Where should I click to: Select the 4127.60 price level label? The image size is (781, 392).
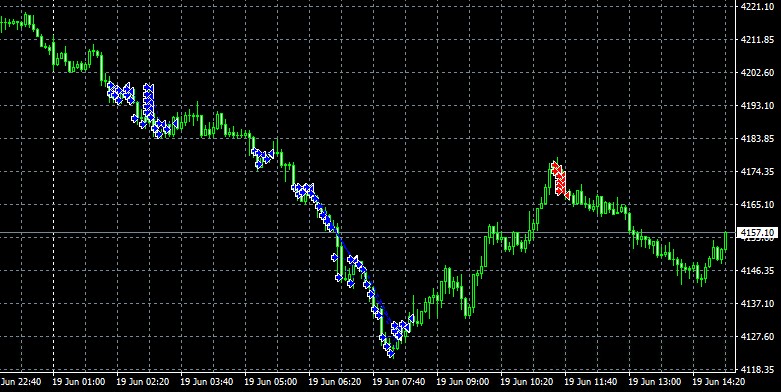tap(757, 337)
